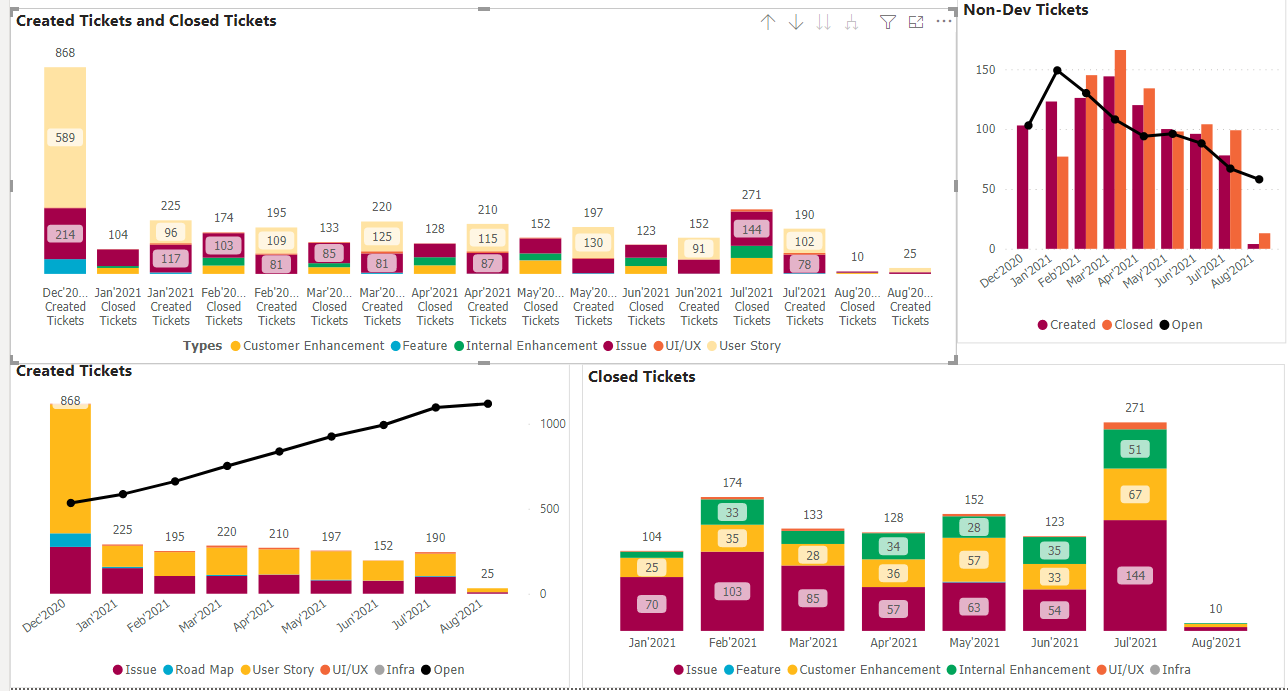The width and height of the screenshot is (1288, 691).
Task: Select Created legend in Non-Dev Tickets
Action: (1066, 324)
